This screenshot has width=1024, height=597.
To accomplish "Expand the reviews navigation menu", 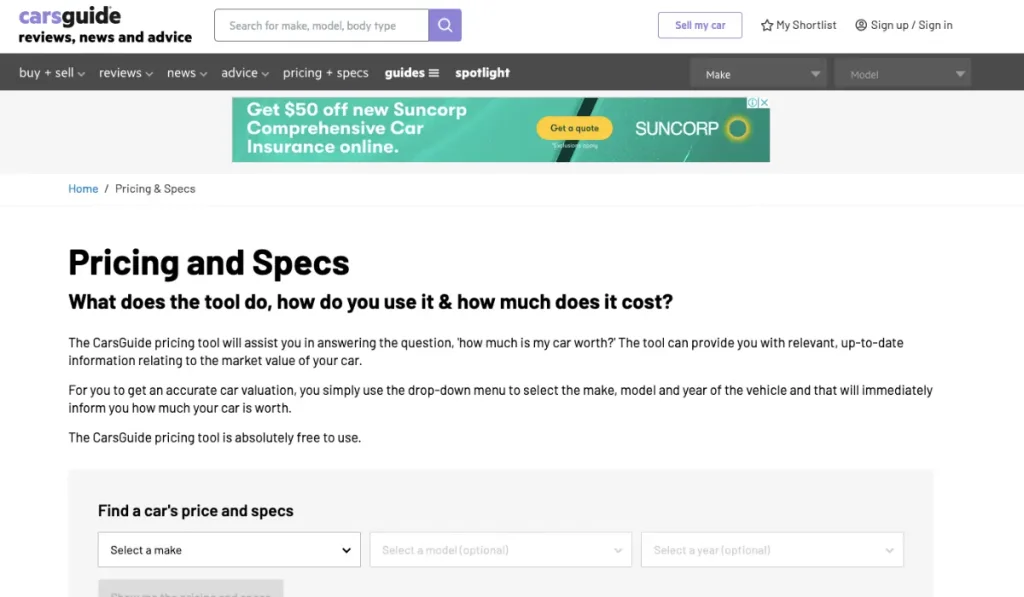I will click(x=126, y=73).
